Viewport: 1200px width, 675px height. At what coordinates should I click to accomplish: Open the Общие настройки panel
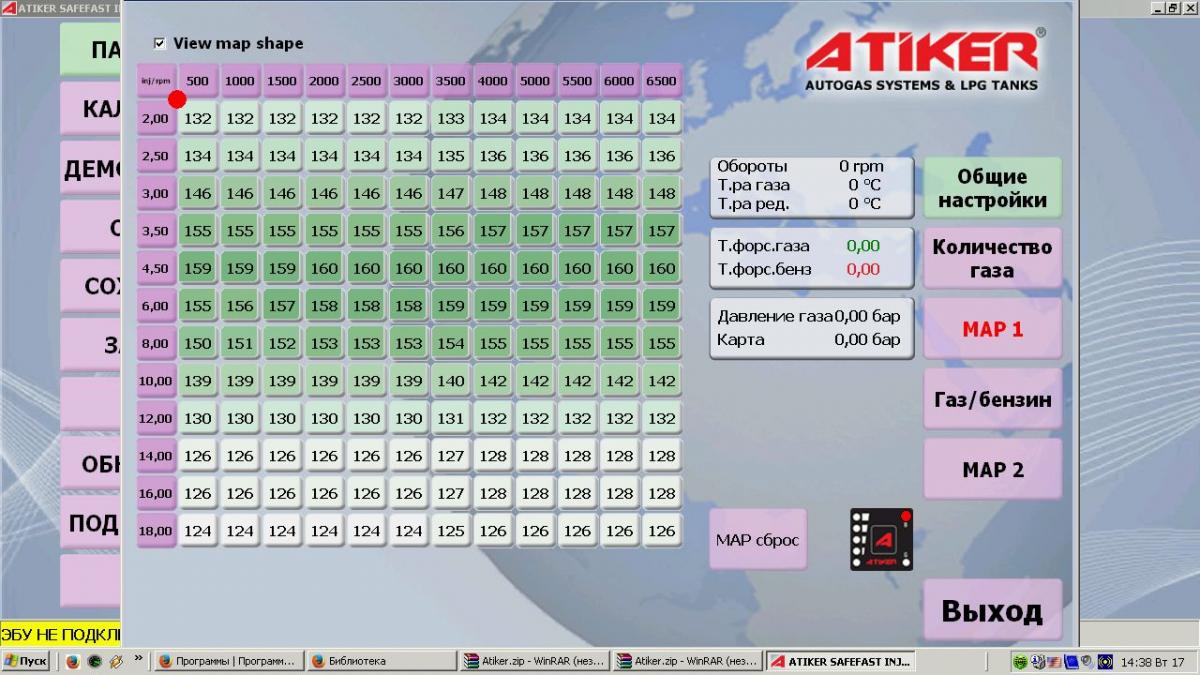992,188
